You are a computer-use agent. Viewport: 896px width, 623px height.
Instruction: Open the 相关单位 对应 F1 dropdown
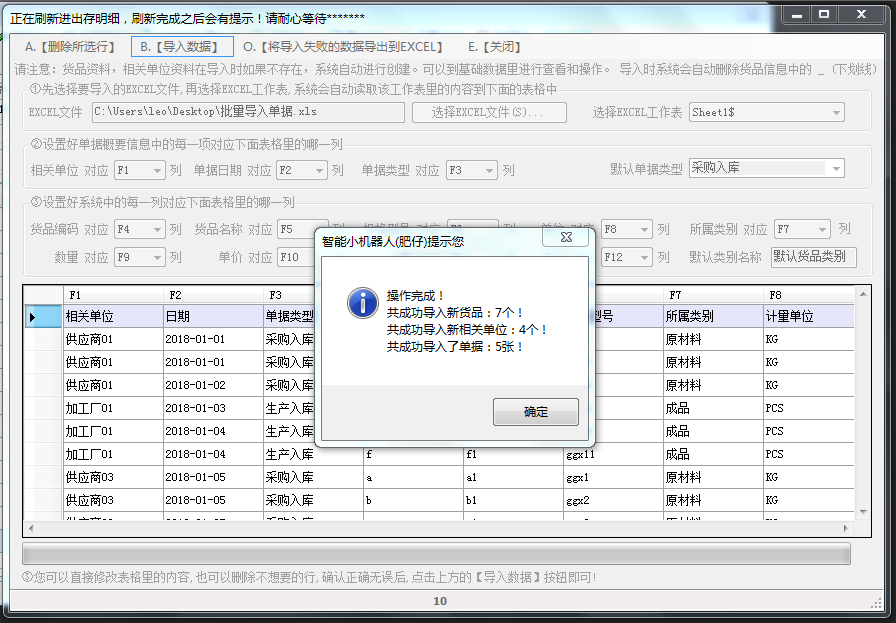point(155,170)
